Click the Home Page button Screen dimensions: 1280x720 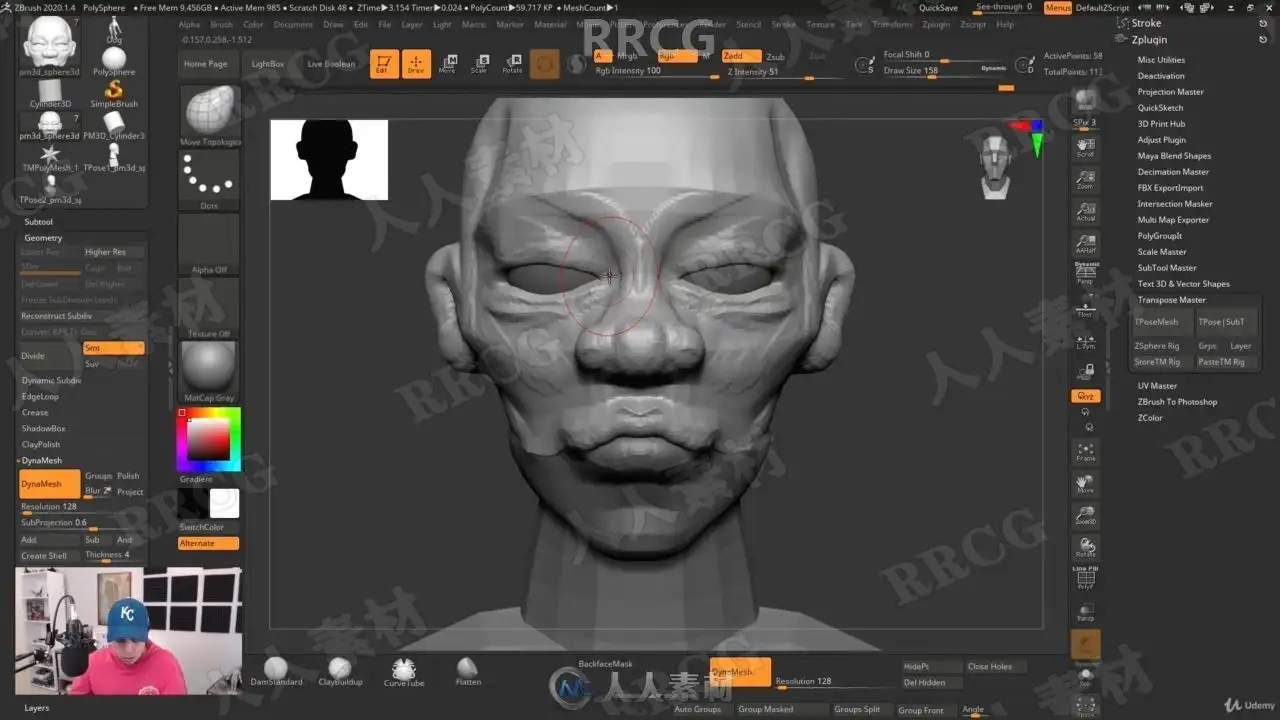click(205, 64)
